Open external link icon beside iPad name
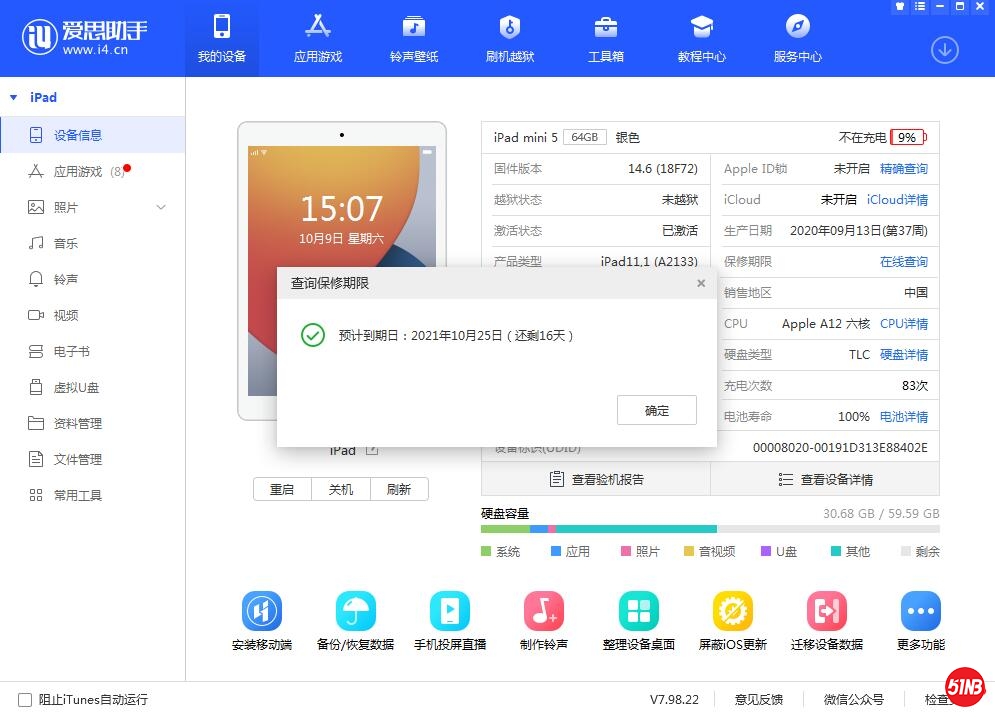Image resolution: width=995 pixels, height=717 pixels. pyautogui.click(x=372, y=451)
